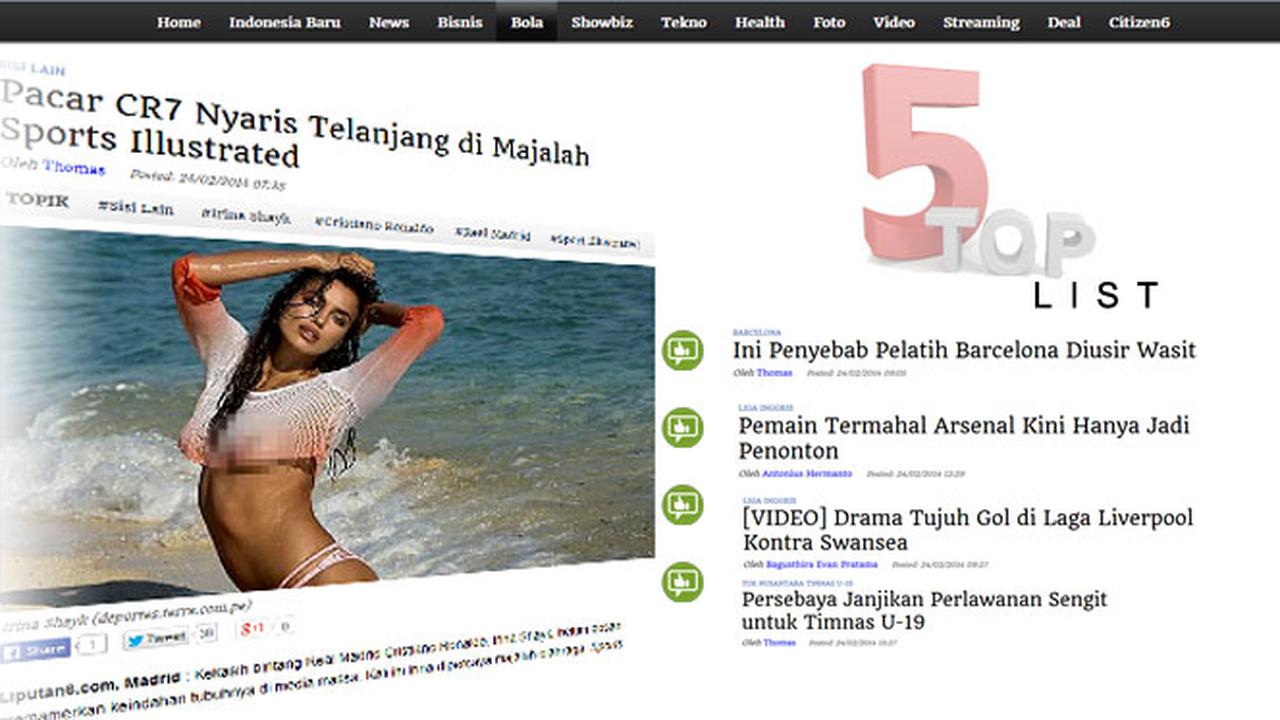Click the green icon beside Barcelona headline

[x=683, y=350]
